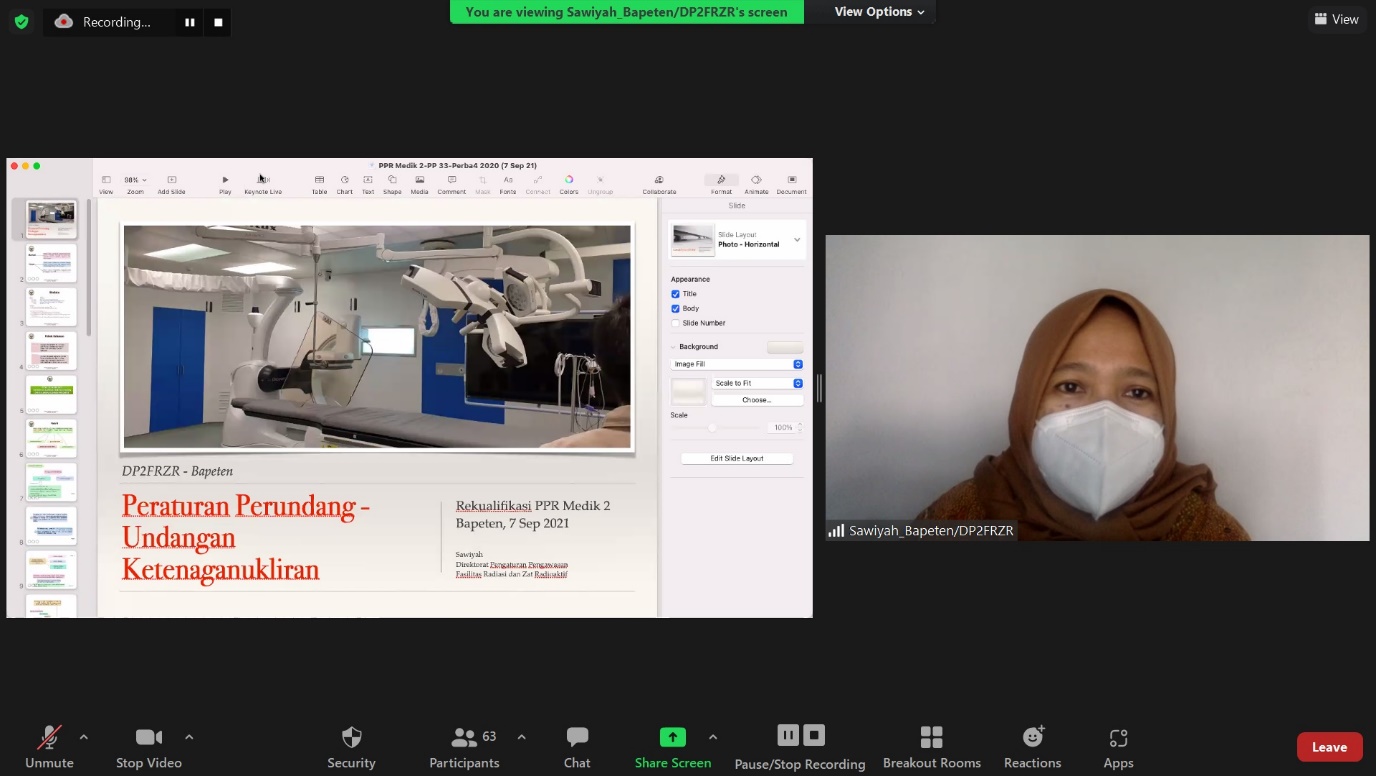
Task: Pause the recording in the top indicator
Action: click(x=189, y=22)
